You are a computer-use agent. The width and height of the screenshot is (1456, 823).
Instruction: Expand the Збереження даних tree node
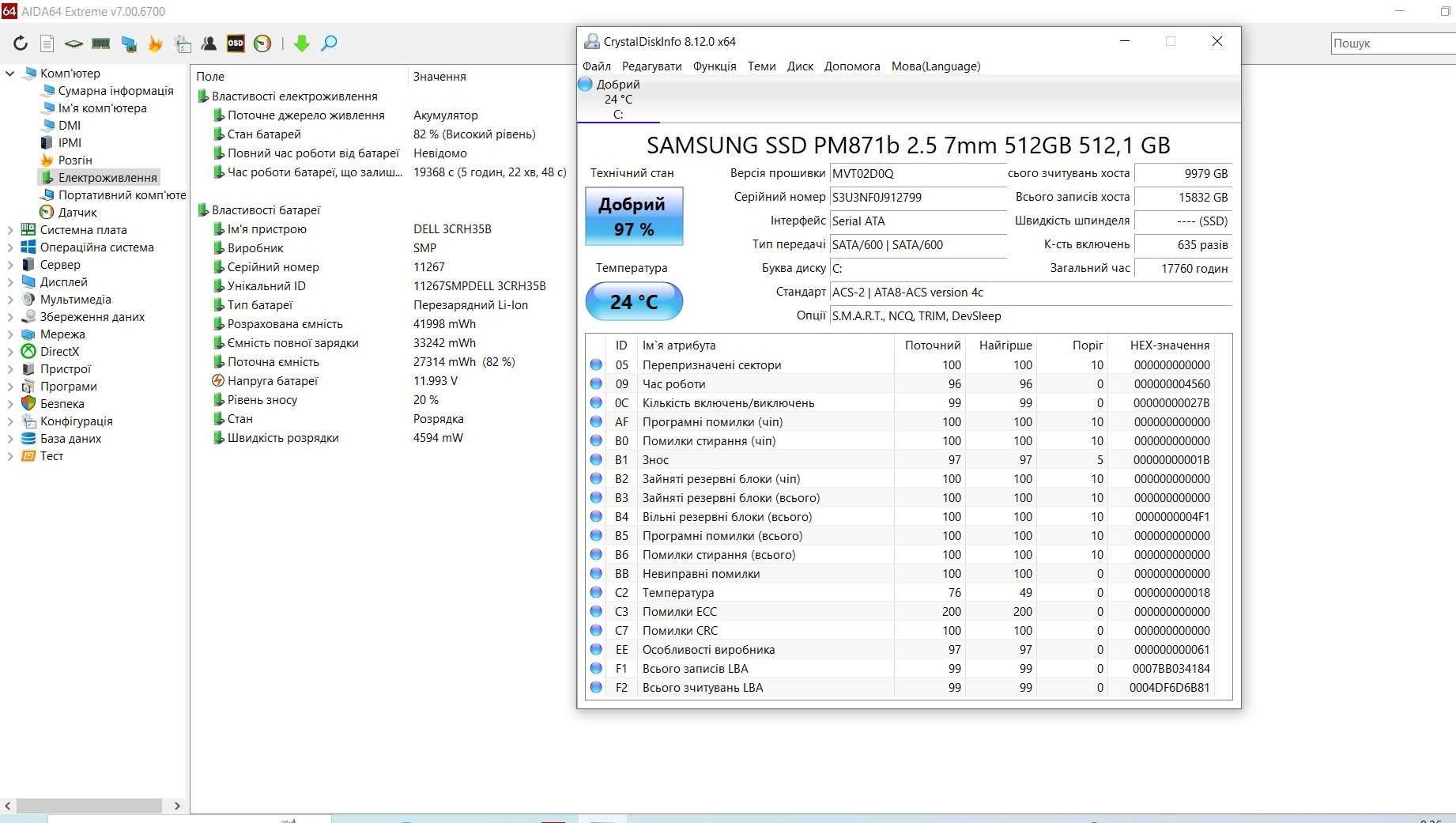(10, 317)
